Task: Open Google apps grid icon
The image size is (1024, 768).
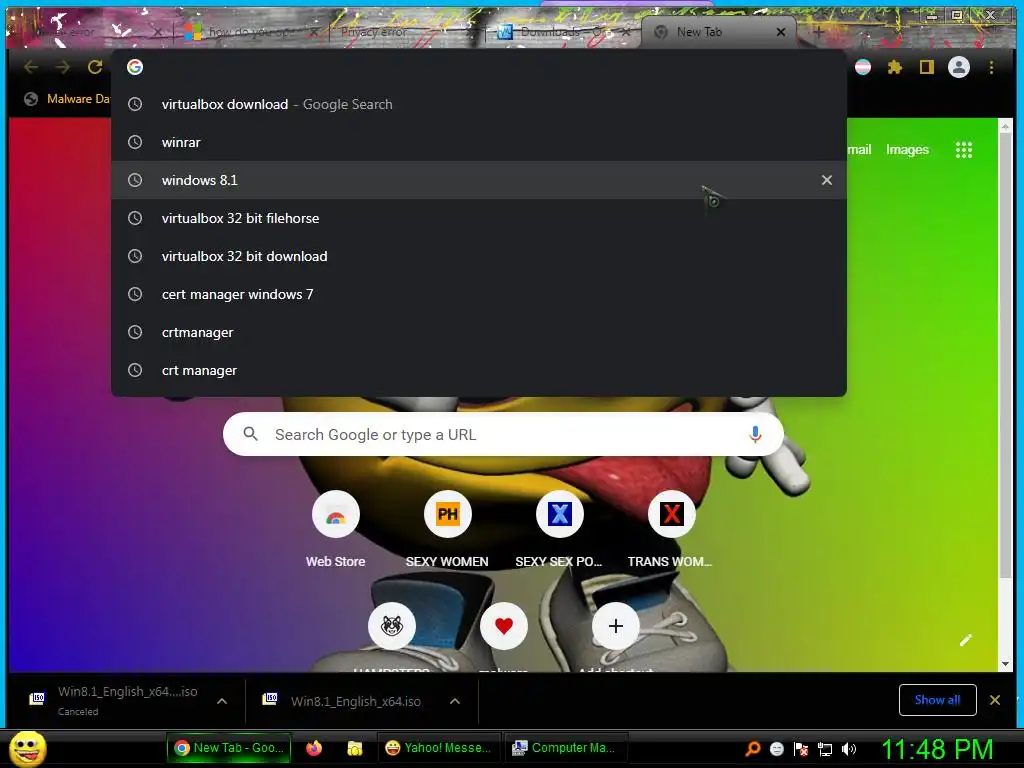Action: click(964, 150)
